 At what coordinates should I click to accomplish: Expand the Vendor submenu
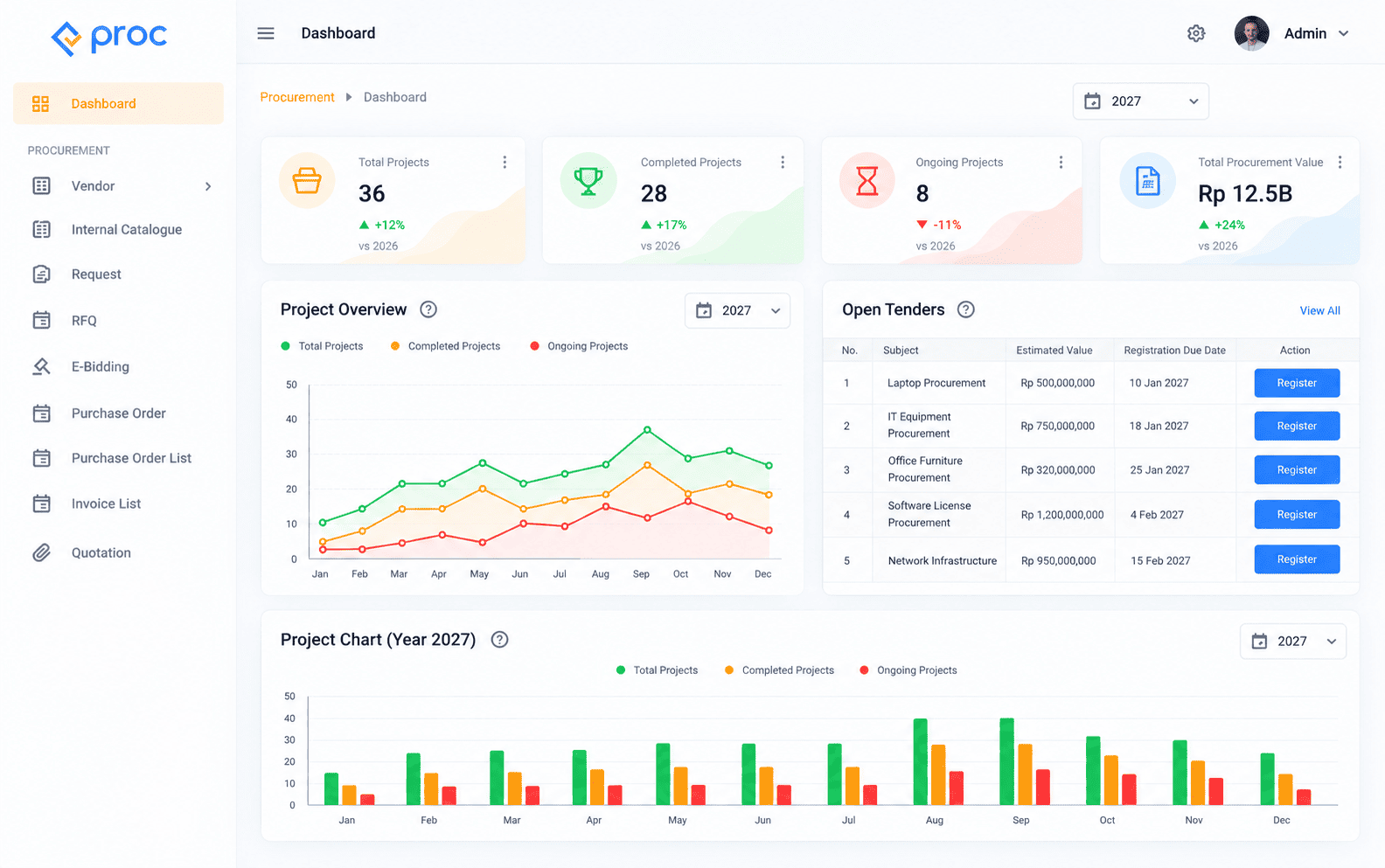(x=208, y=186)
